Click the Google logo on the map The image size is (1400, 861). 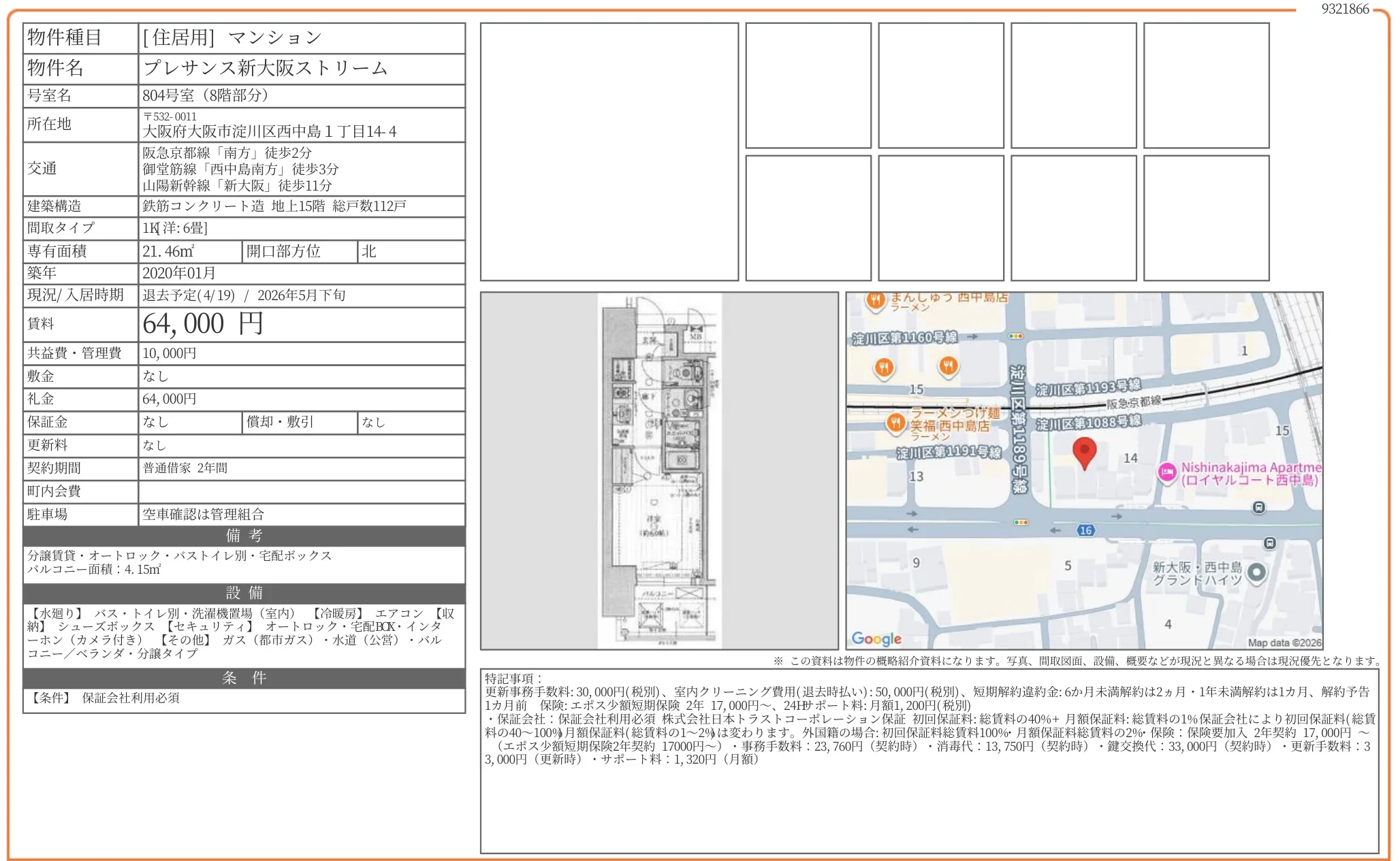click(x=876, y=638)
